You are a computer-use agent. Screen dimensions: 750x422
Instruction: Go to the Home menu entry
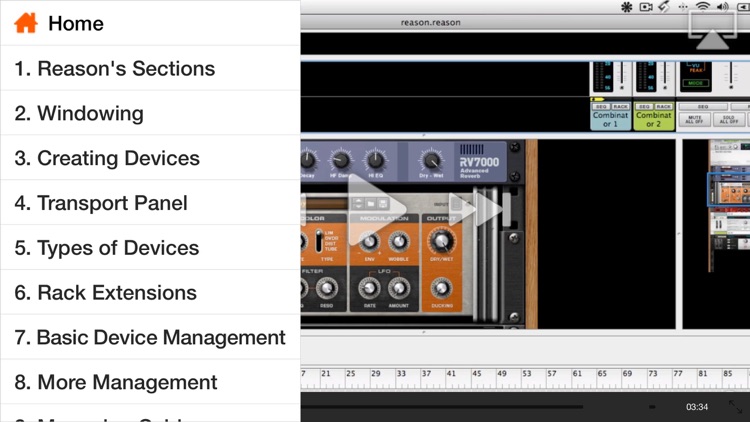pyautogui.click(x=150, y=23)
